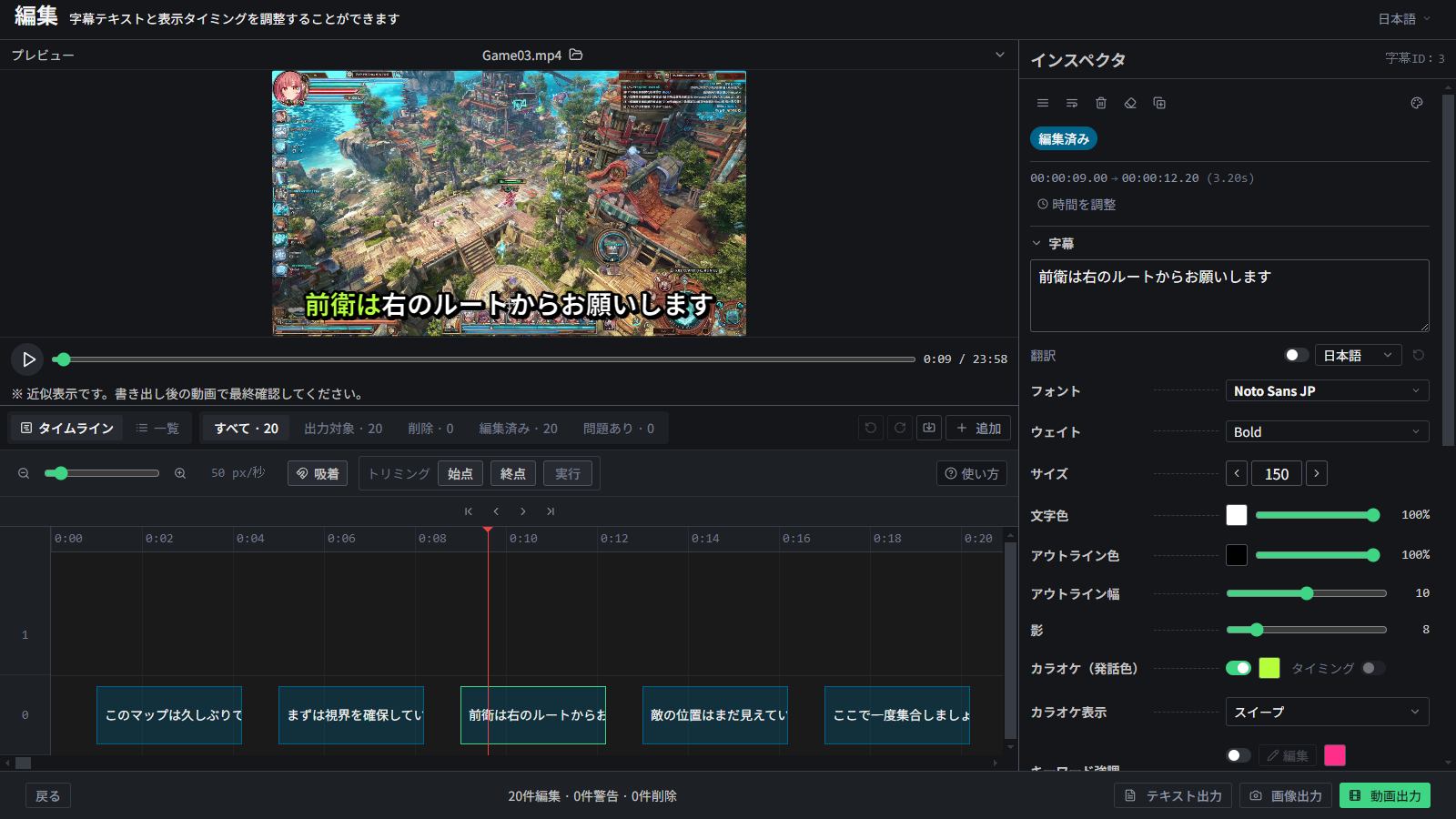Image resolution: width=1456 pixels, height=819 pixels.
Task: Click the timeline zoom slider handle
Action: [x=61, y=473]
